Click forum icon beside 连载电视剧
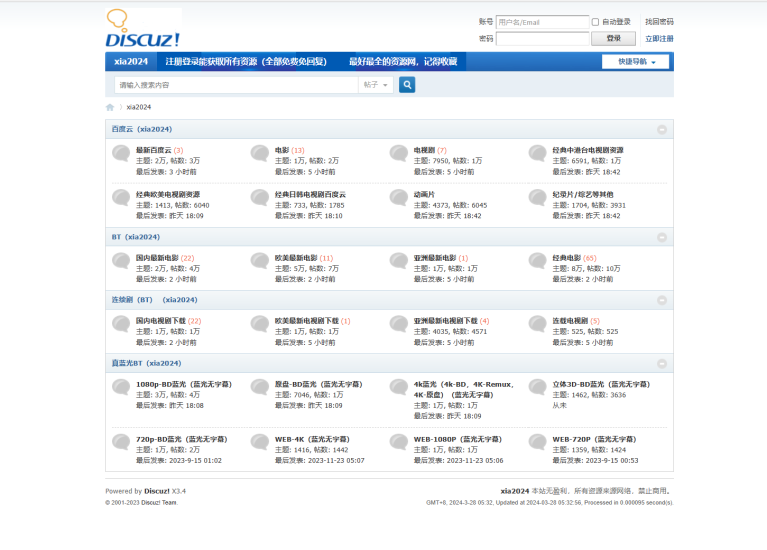The width and height of the screenshot is (767, 550). pyautogui.click(x=538, y=326)
